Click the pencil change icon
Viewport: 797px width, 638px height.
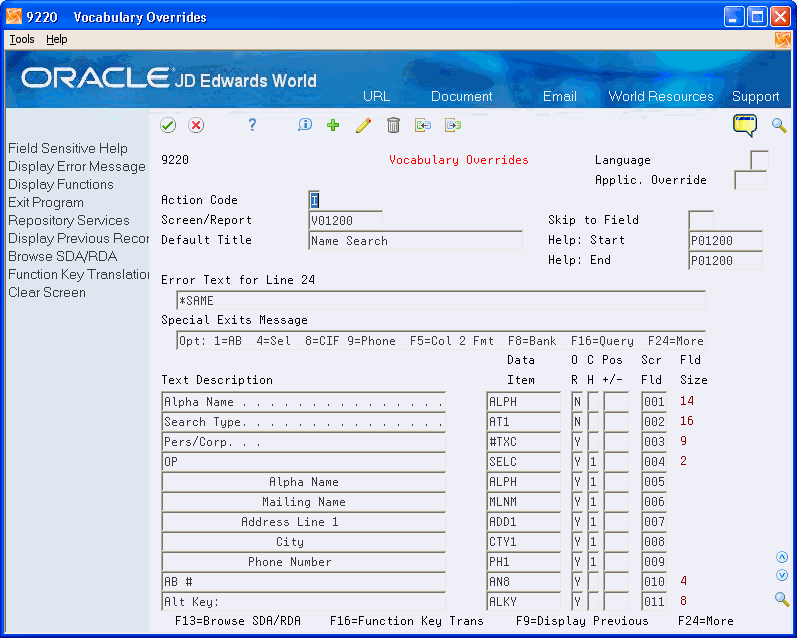click(x=363, y=125)
